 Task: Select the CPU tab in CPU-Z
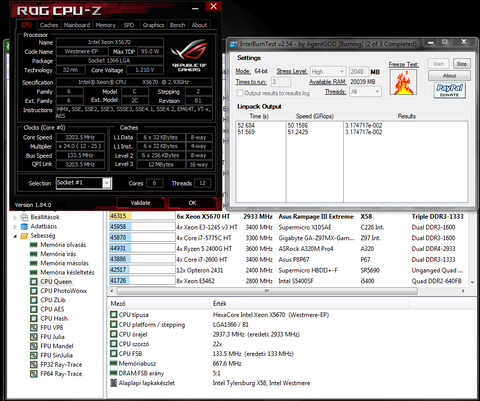click(x=26, y=25)
